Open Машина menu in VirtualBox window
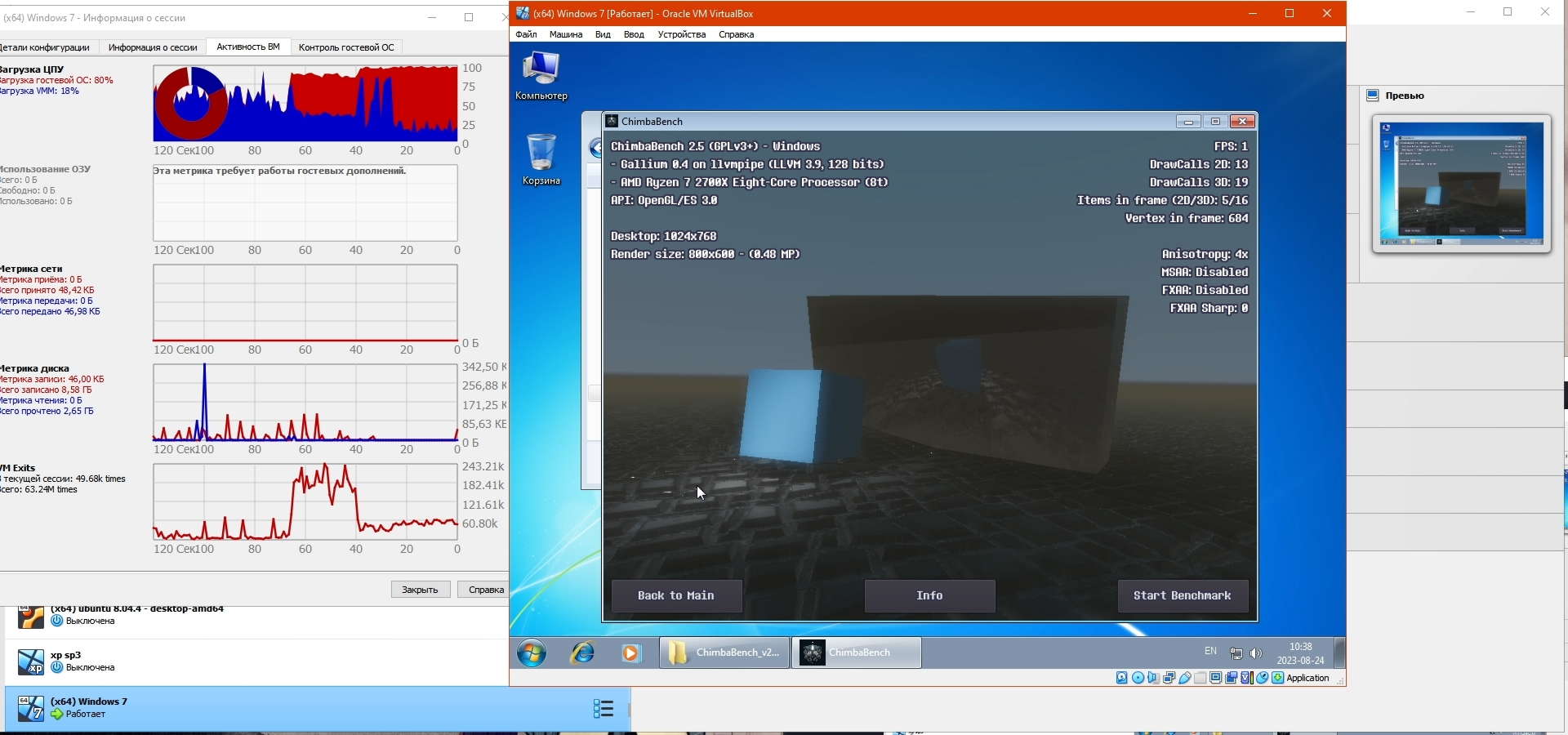 pyautogui.click(x=566, y=34)
